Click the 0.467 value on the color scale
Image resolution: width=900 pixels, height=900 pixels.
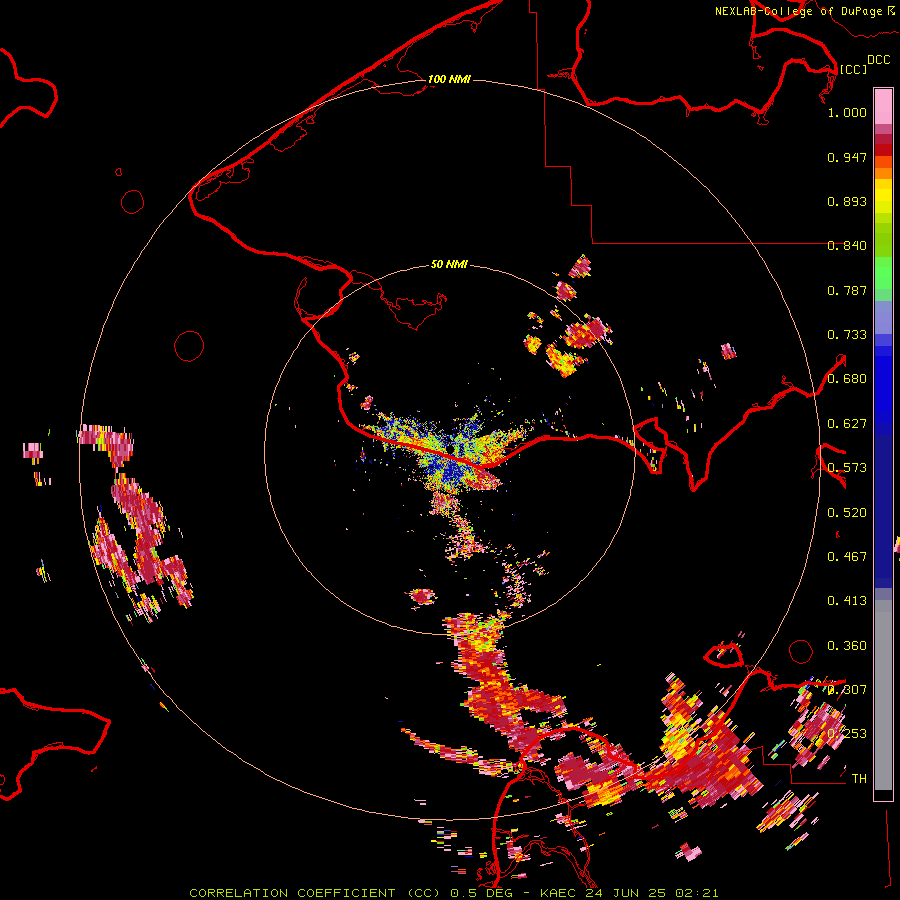pyautogui.click(x=847, y=557)
